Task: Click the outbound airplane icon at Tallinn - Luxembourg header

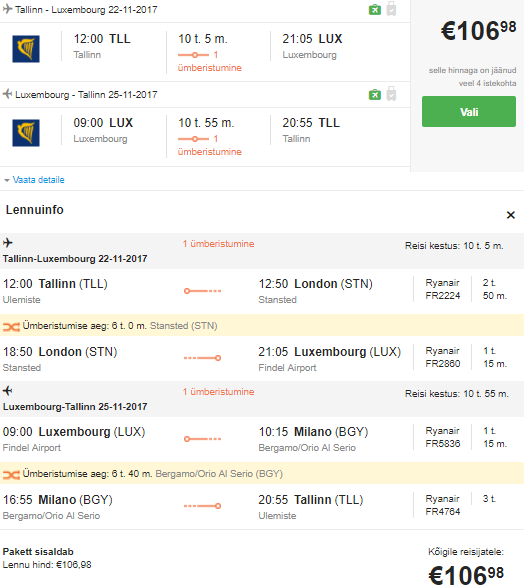Action: tap(7, 9)
